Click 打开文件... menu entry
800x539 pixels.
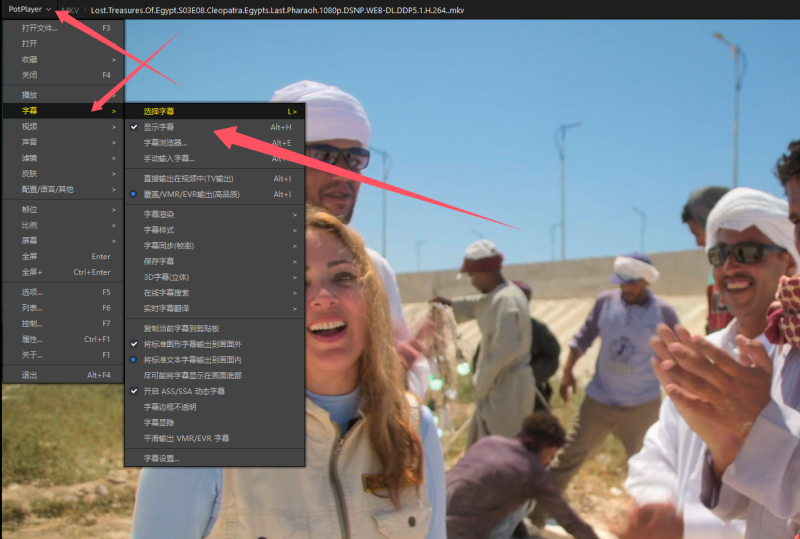(x=40, y=28)
